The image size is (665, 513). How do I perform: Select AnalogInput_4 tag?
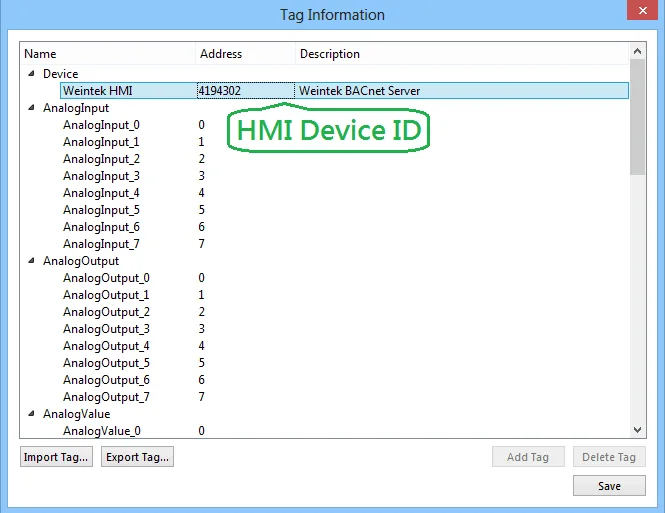(x=101, y=193)
